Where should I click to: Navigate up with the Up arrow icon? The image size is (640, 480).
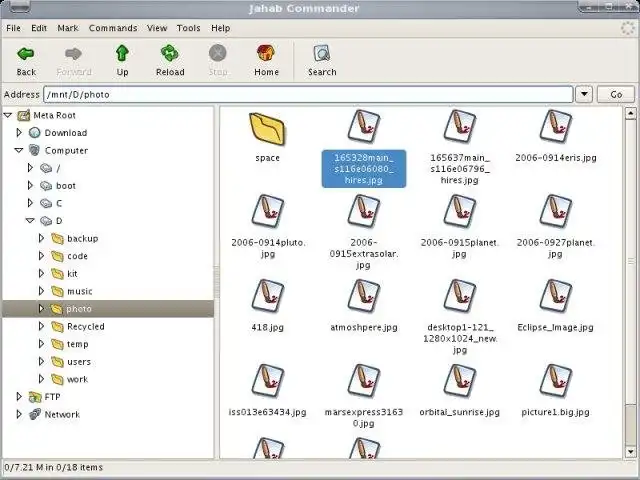coord(122,53)
